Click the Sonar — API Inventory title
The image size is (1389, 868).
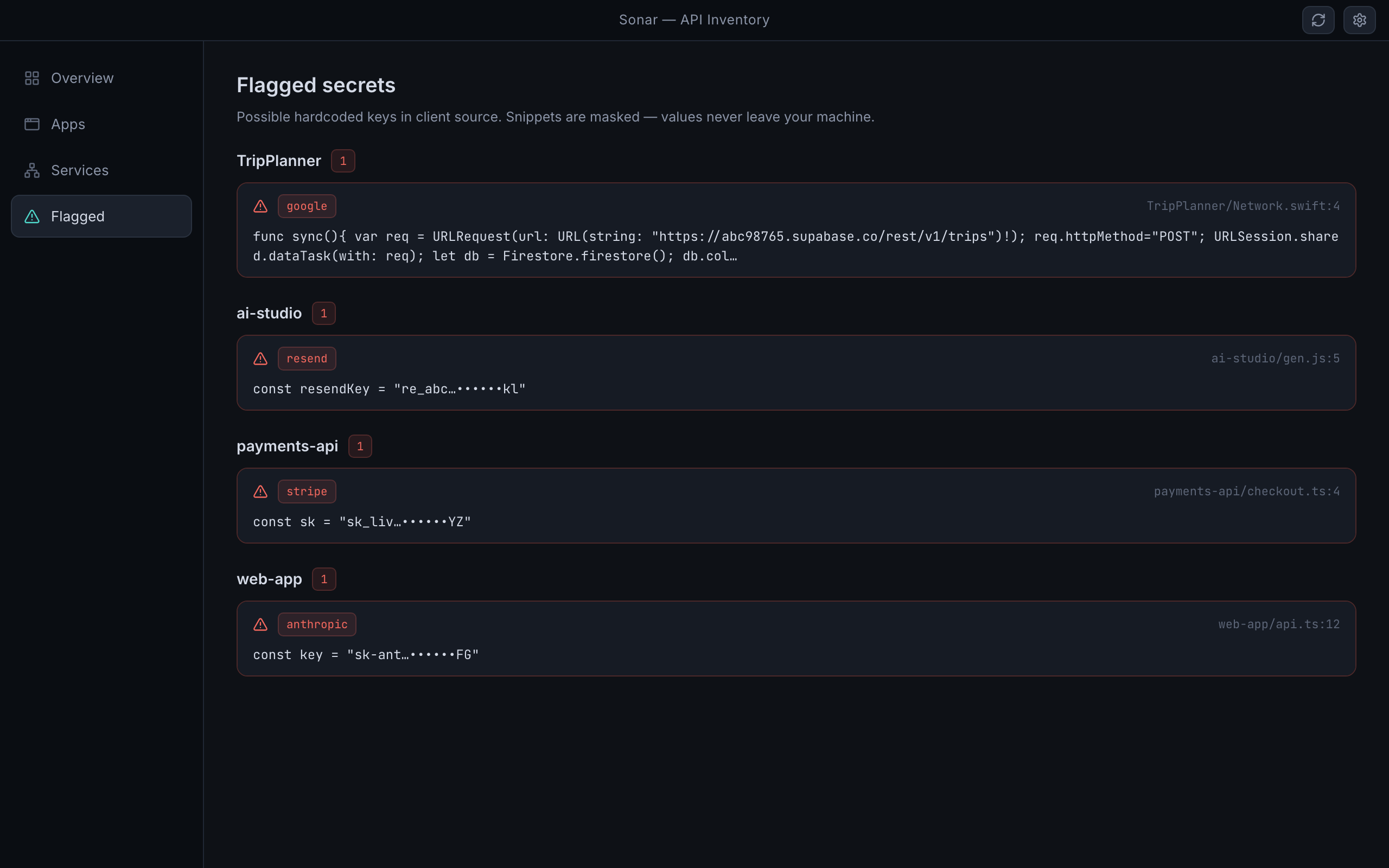click(694, 20)
